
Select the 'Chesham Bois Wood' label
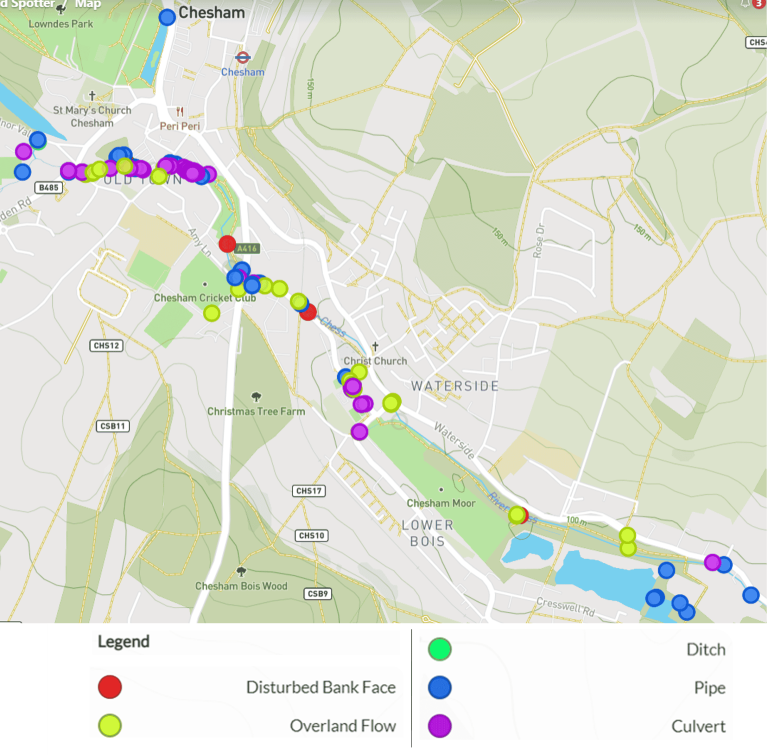241,586
